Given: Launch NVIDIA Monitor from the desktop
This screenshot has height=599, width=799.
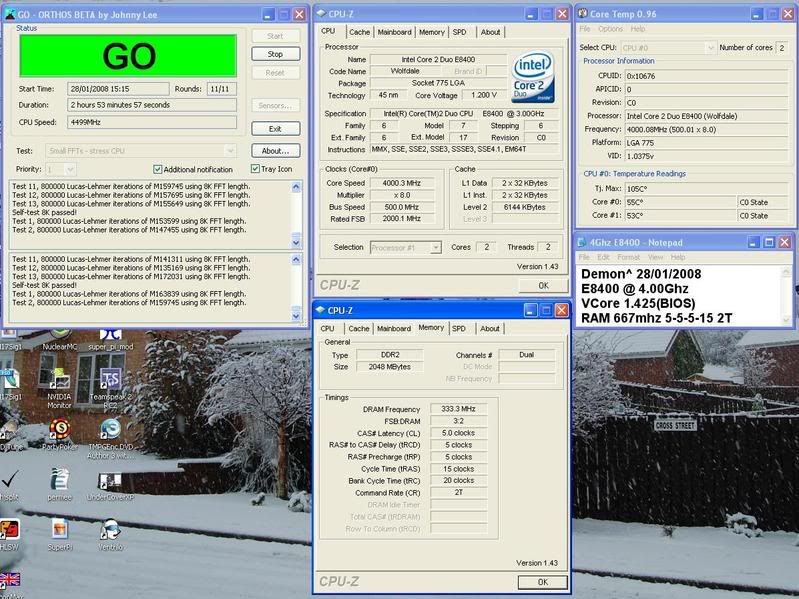Looking at the screenshot, I should point(60,388).
